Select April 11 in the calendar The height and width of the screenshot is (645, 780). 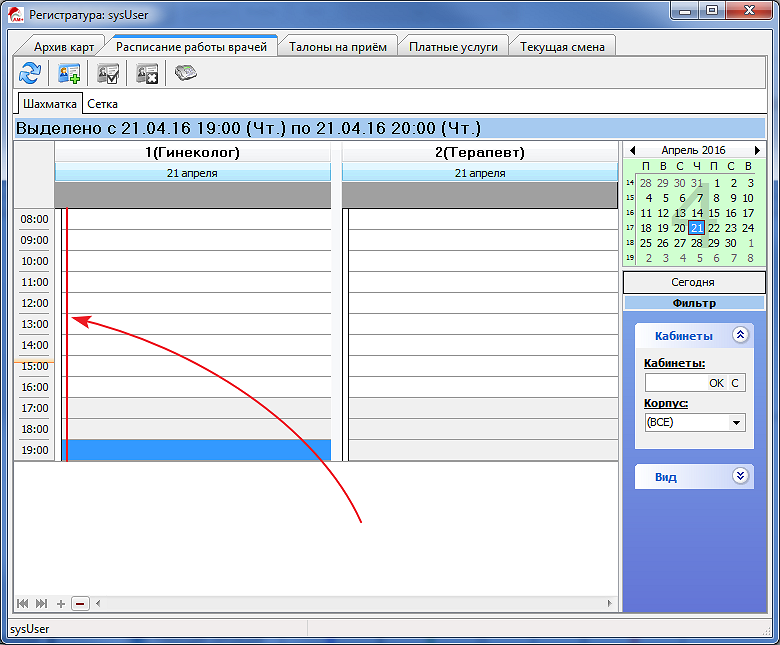(x=646, y=213)
